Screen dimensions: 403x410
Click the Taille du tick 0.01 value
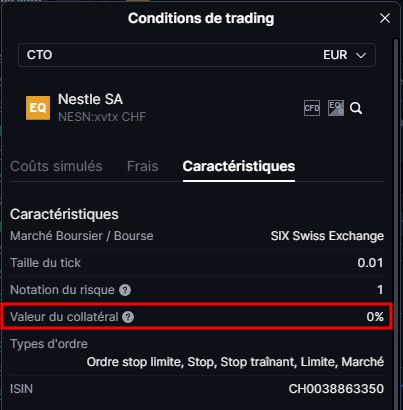pyautogui.click(x=370, y=263)
